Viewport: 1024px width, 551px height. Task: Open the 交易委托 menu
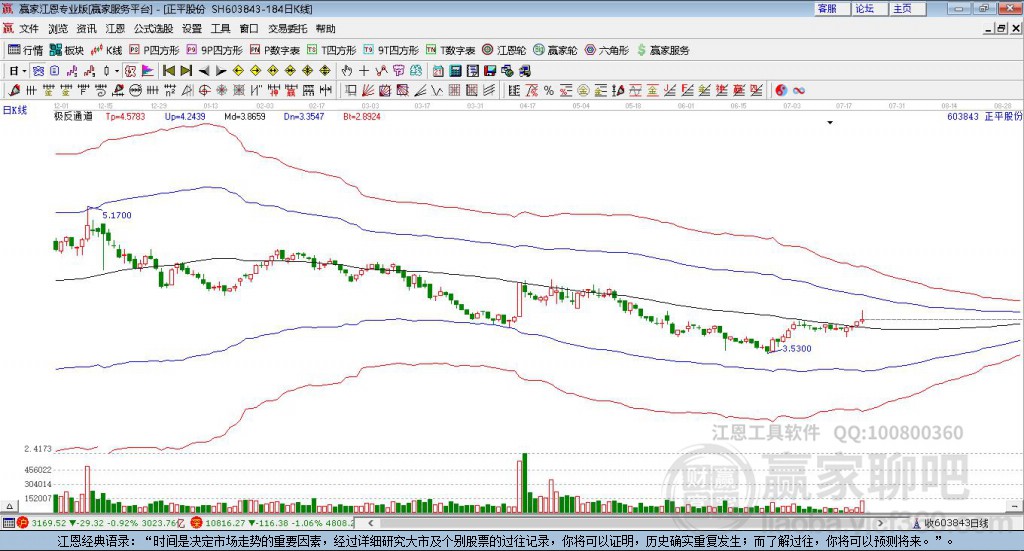[287, 29]
